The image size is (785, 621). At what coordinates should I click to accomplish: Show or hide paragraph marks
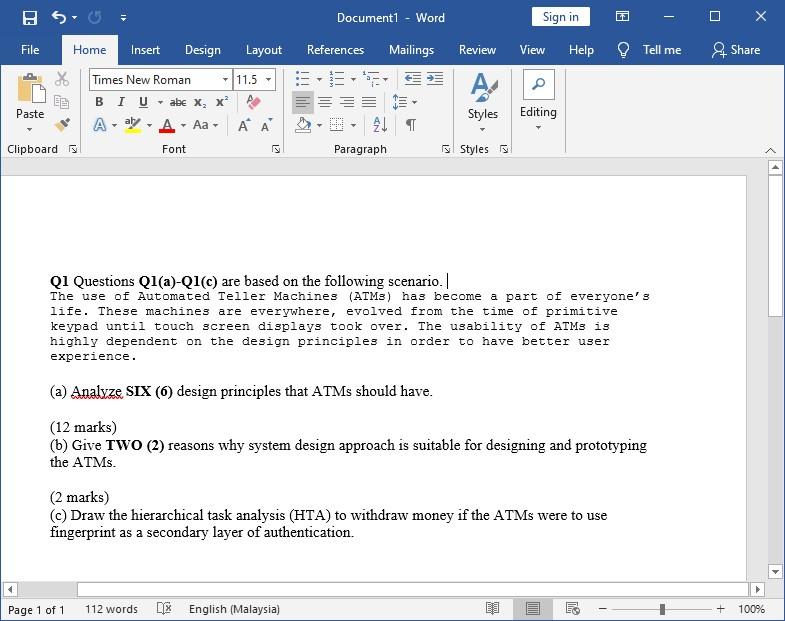[x=411, y=125]
